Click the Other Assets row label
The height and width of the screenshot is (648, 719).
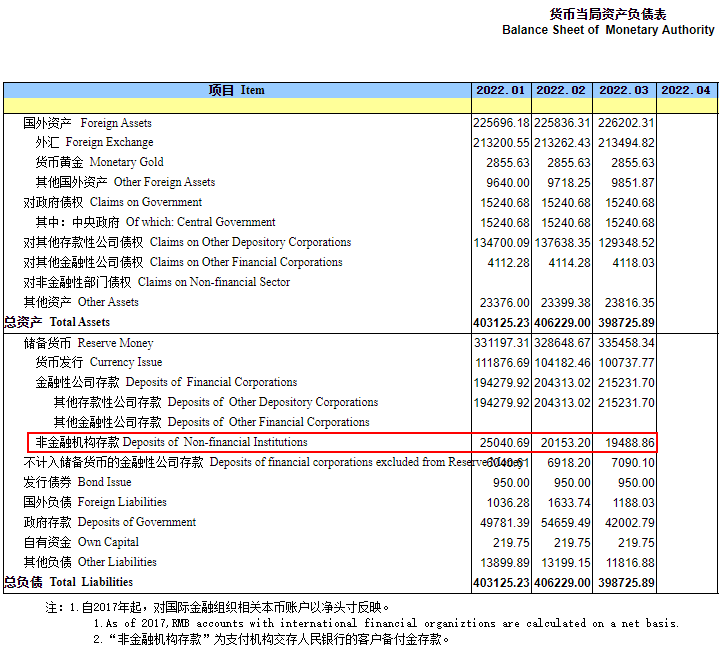[81, 302]
